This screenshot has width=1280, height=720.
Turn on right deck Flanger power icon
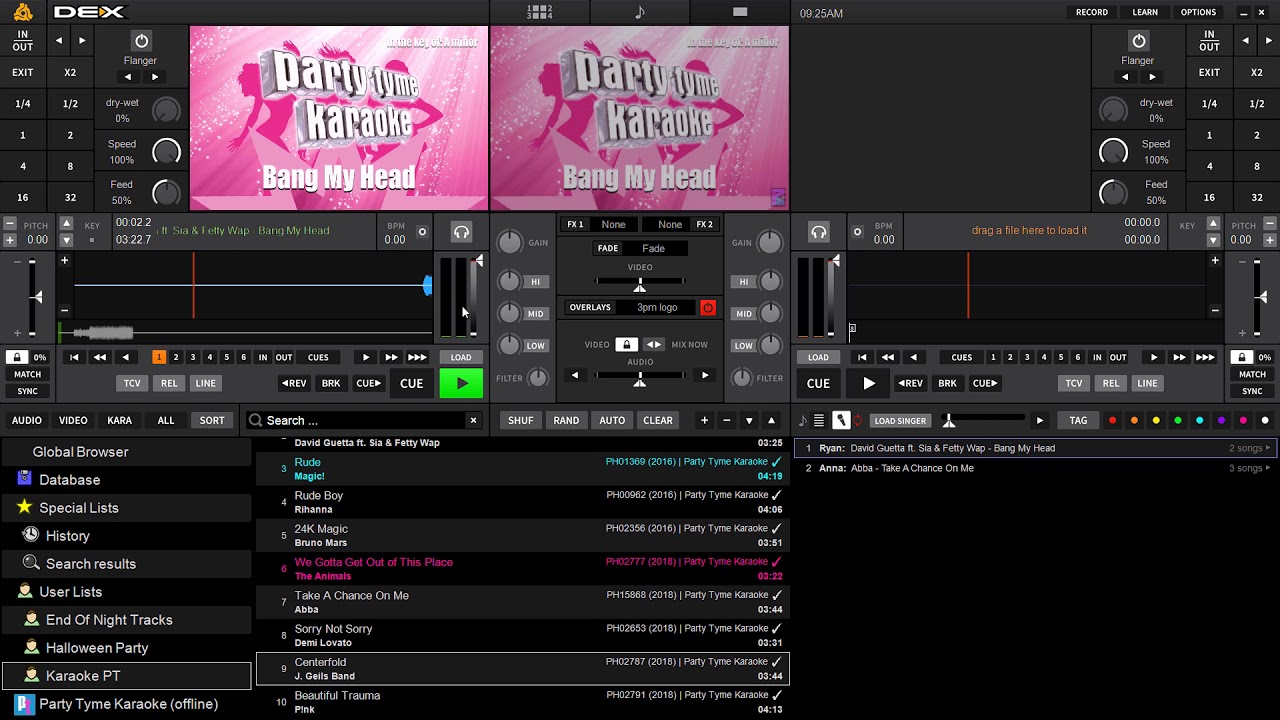pos(1138,41)
